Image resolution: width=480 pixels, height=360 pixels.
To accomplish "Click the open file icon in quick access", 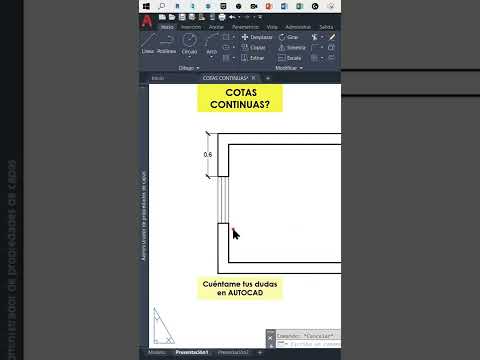I will tap(172, 17).
